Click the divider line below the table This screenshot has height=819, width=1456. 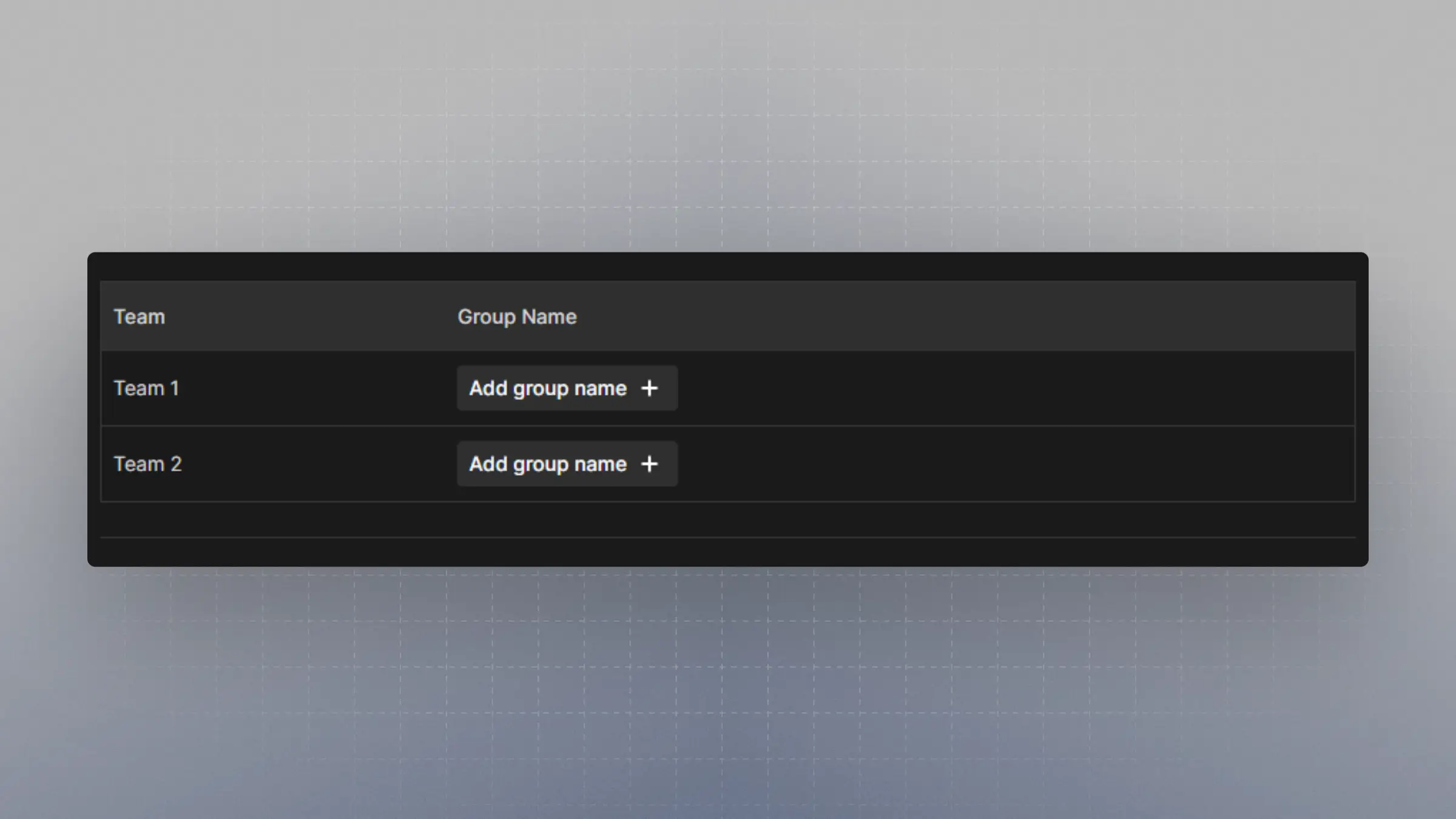(728, 537)
